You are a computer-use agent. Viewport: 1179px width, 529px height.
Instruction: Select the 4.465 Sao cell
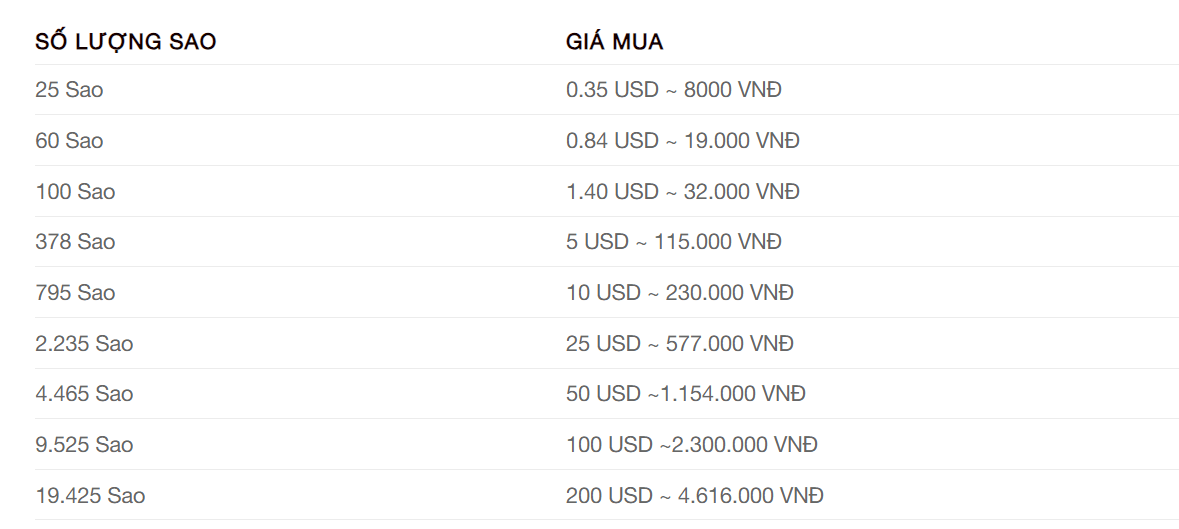pyautogui.click(x=84, y=394)
